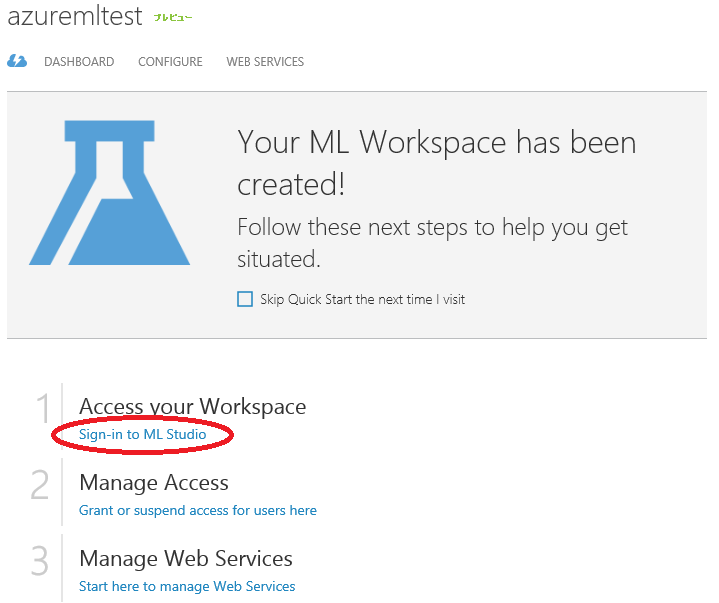Open the Quick Start cloud icon tab
719x603 pixels.
[17, 61]
